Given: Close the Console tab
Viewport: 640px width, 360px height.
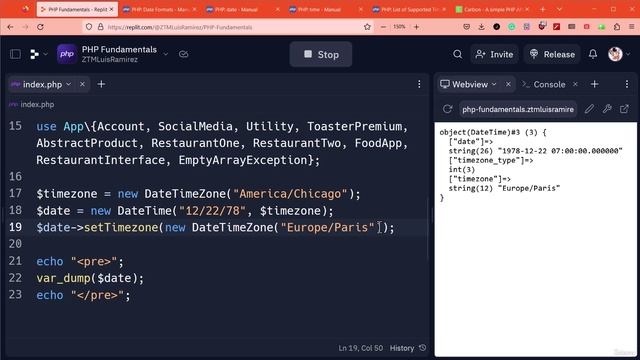Looking at the screenshot, I should tap(575, 84).
